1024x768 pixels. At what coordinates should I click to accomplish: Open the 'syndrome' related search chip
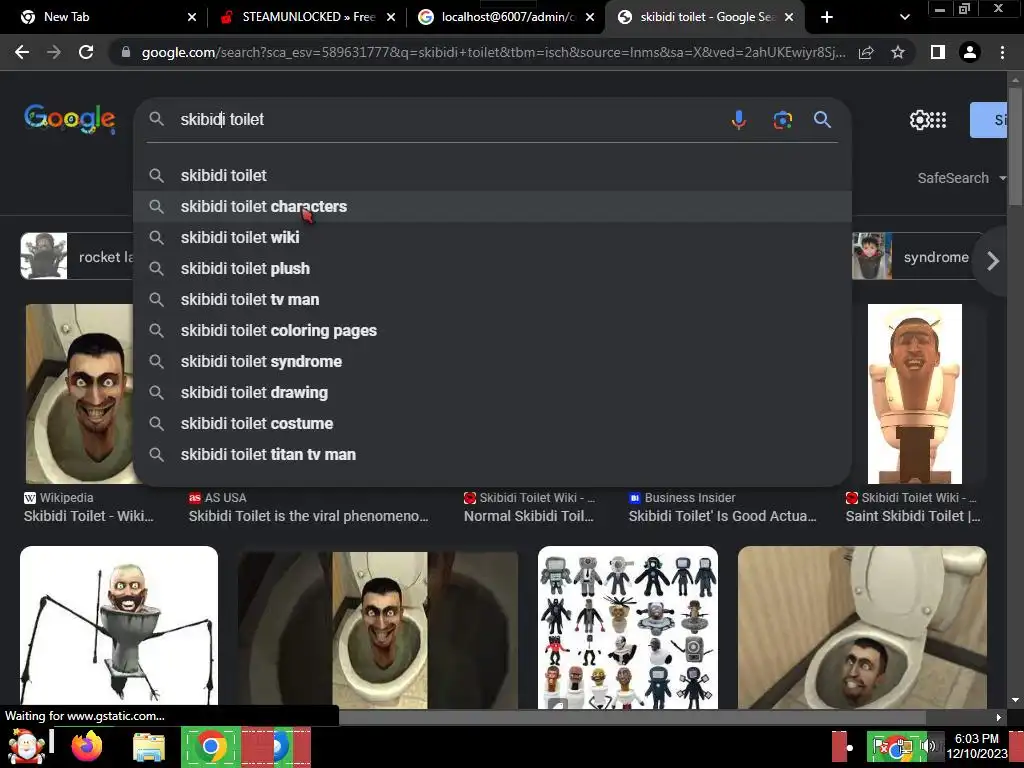coord(917,257)
